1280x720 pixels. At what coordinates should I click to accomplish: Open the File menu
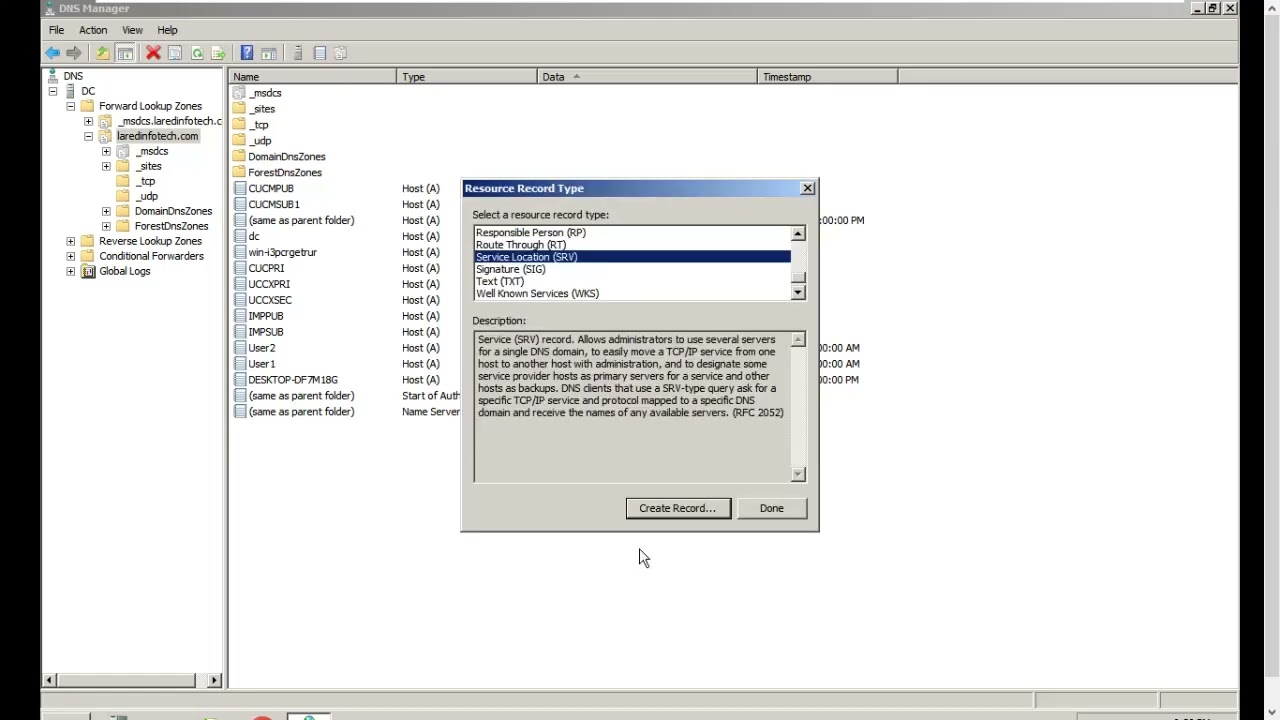tap(56, 30)
